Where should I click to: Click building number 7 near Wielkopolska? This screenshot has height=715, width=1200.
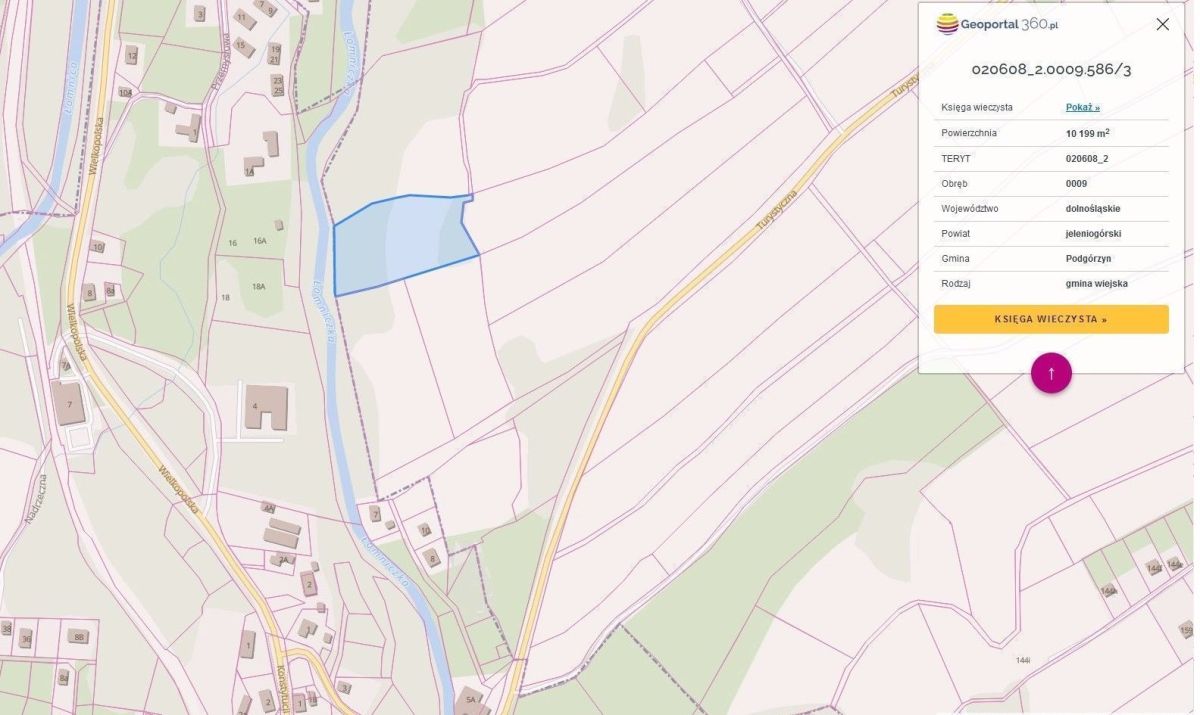[x=69, y=405]
